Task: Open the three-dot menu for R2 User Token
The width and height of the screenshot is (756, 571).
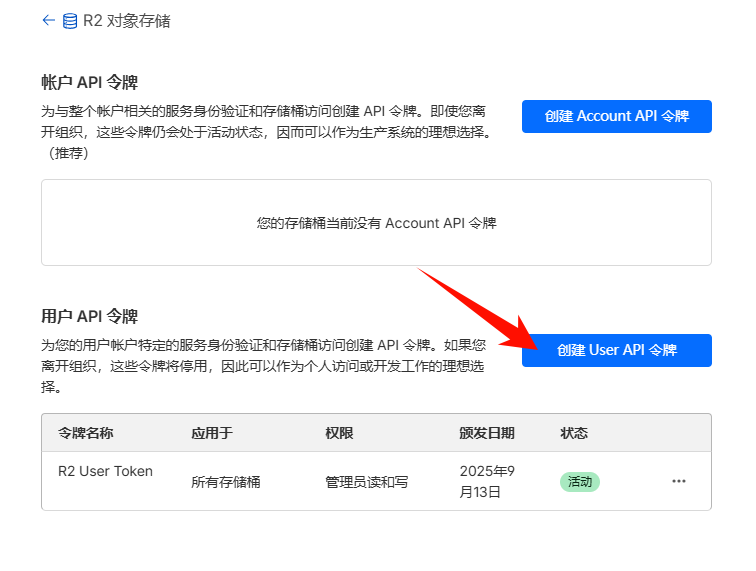Action: point(679,481)
